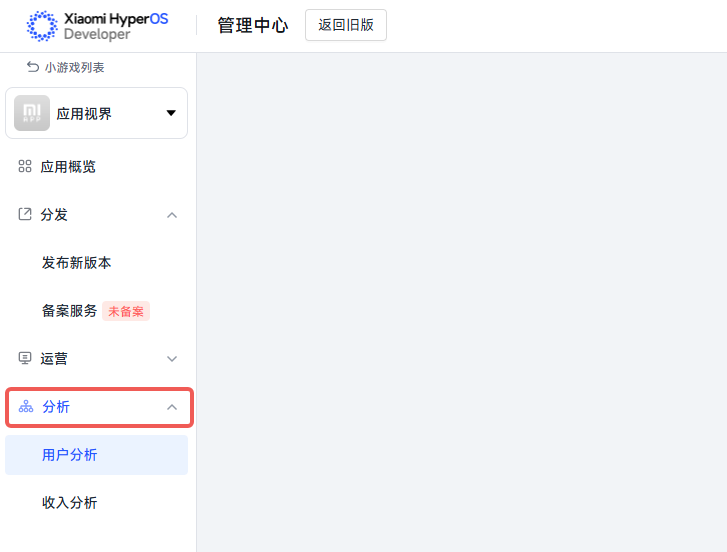Click the back arrow icon beside 小游戏列表
This screenshot has width=727, height=552.
33,67
